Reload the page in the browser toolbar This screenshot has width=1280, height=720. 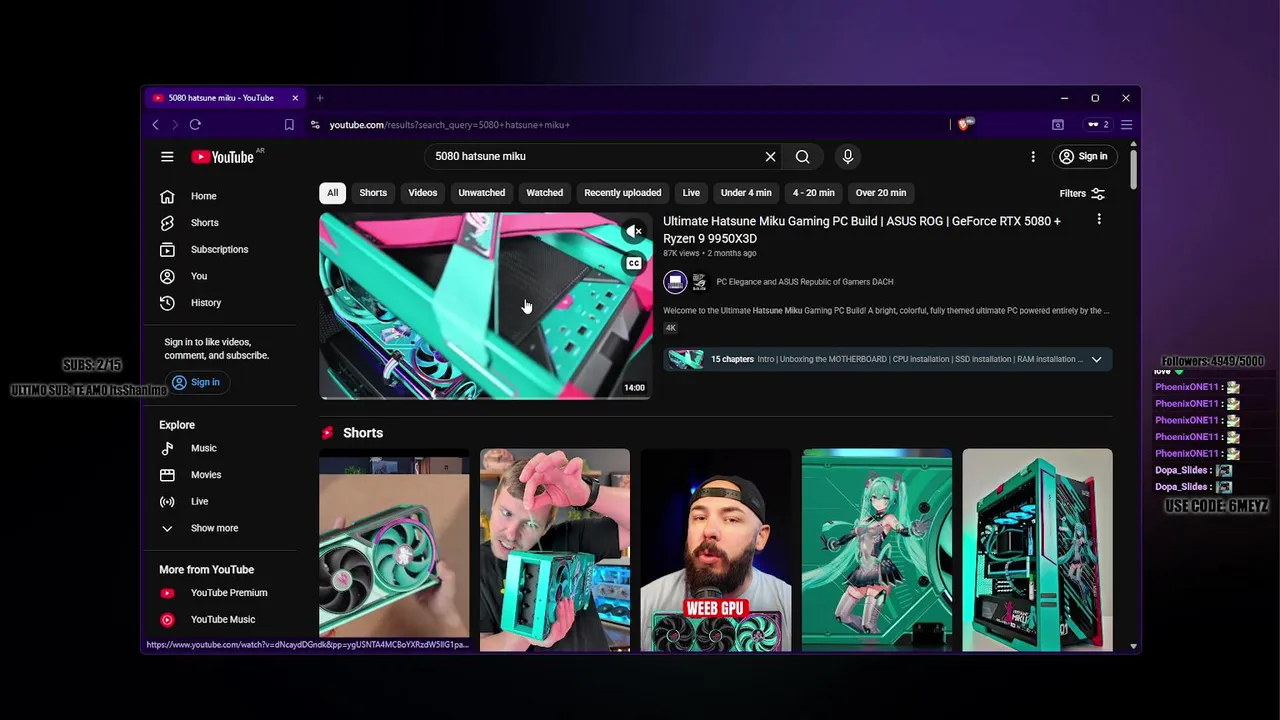[x=195, y=125]
